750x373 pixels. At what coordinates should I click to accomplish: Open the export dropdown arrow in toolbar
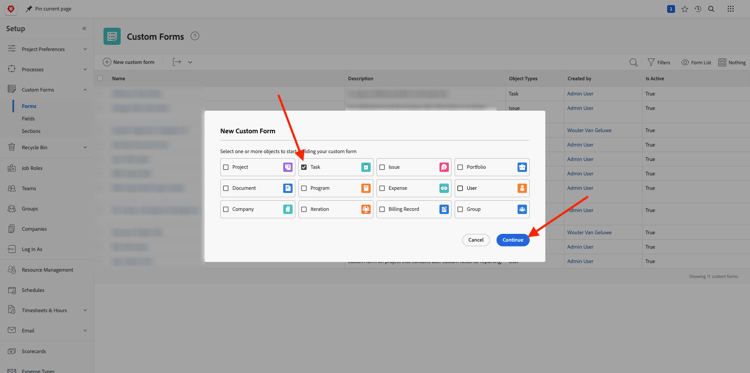pyautogui.click(x=190, y=62)
